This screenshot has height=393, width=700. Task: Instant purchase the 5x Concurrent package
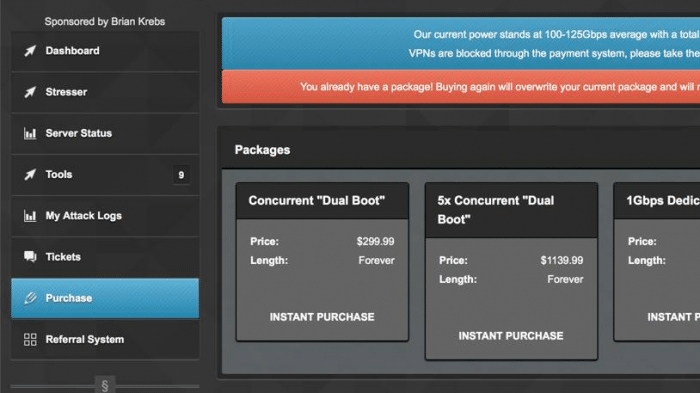(511, 336)
